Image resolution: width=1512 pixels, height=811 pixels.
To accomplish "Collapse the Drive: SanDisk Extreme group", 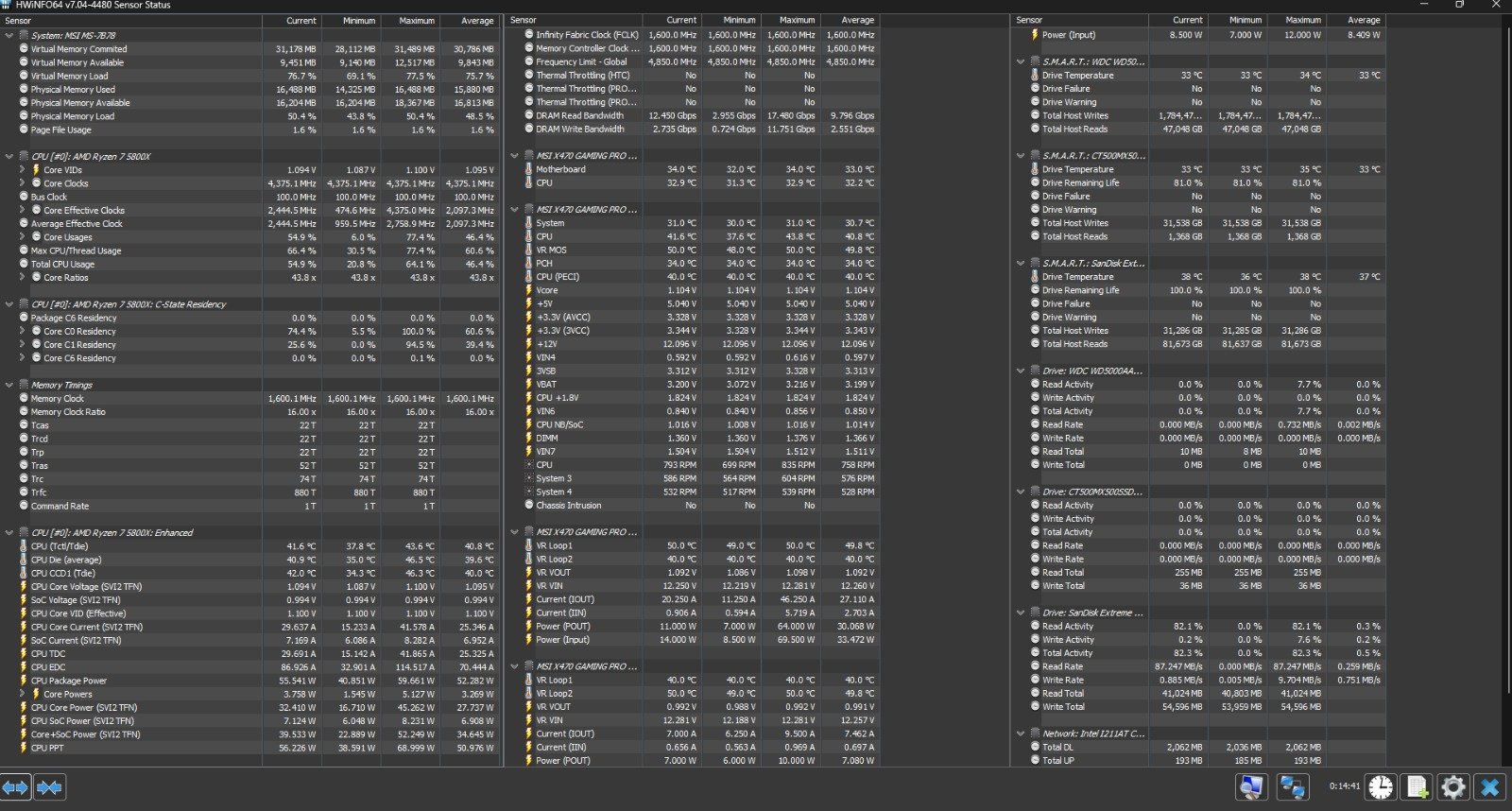I will click(x=1021, y=613).
